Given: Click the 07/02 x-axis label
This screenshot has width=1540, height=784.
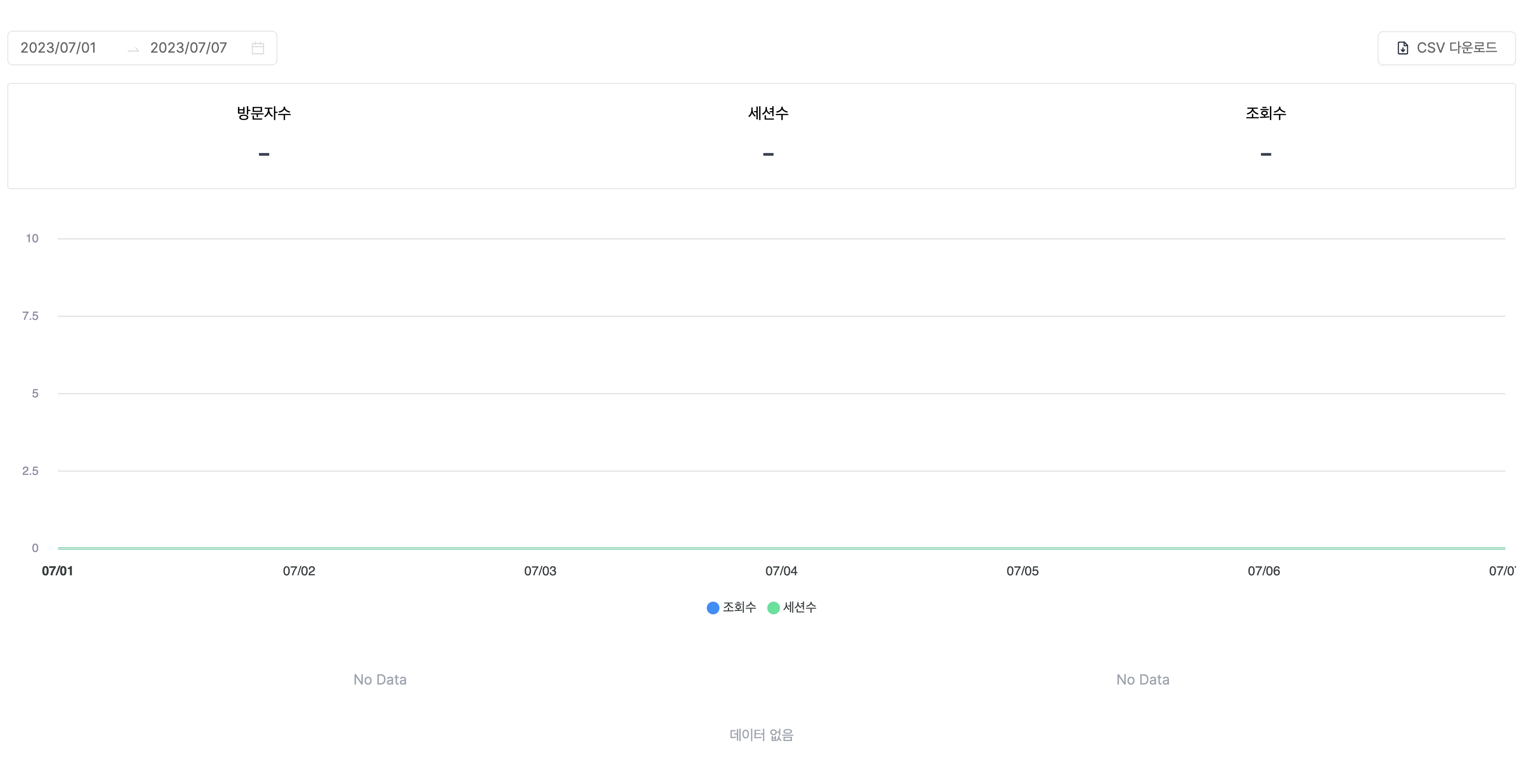Looking at the screenshot, I should (299, 570).
